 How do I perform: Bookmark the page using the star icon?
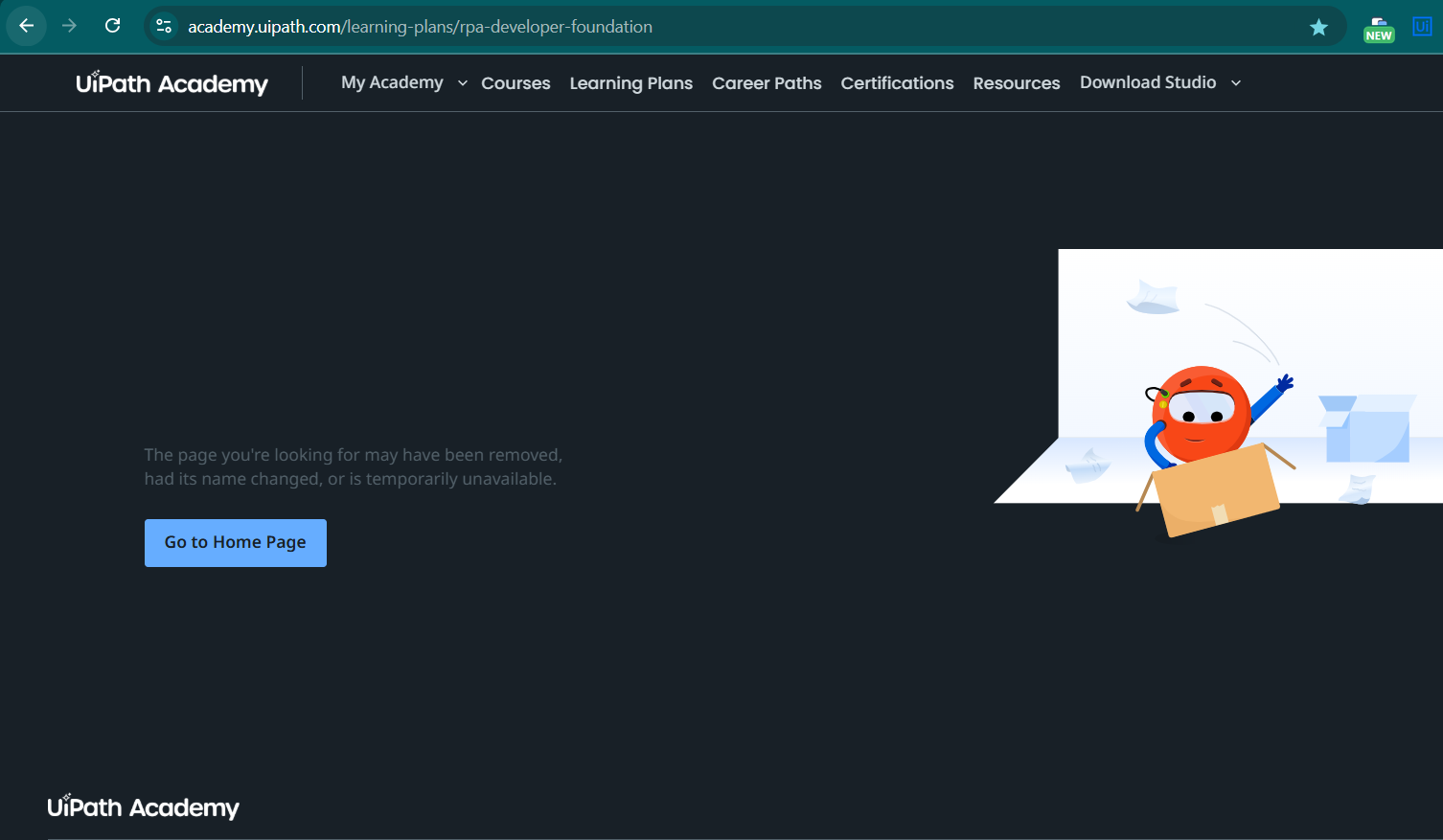(1319, 26)
